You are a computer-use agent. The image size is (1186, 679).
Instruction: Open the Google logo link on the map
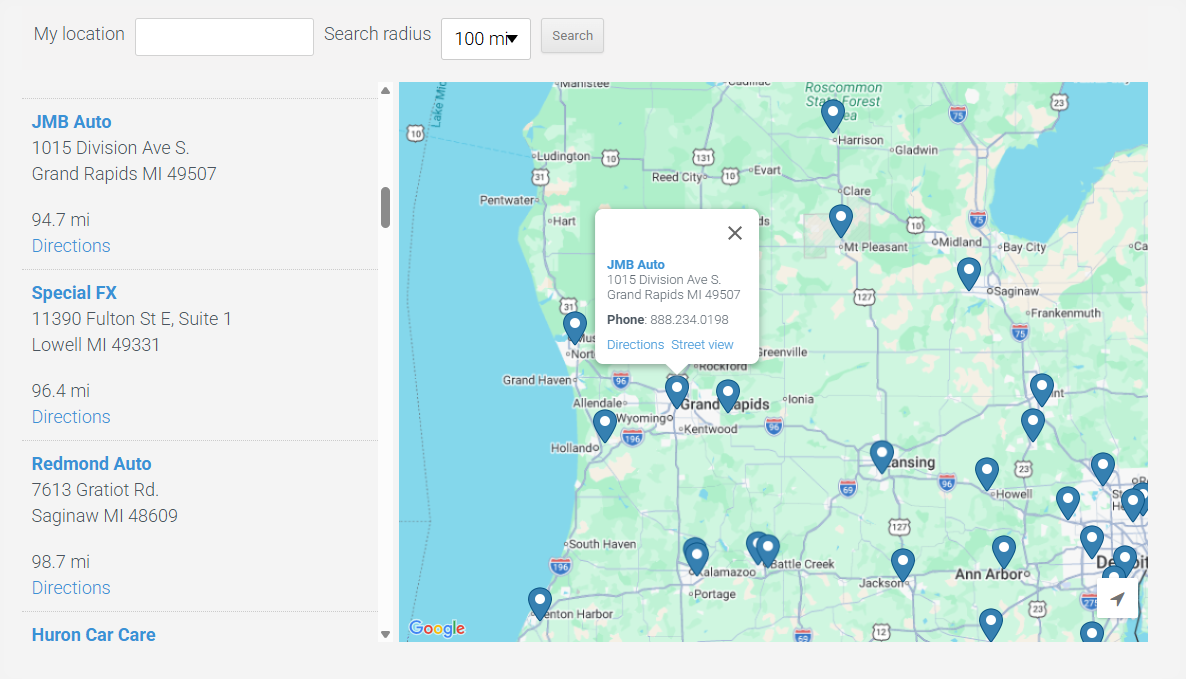click(437, 628)
